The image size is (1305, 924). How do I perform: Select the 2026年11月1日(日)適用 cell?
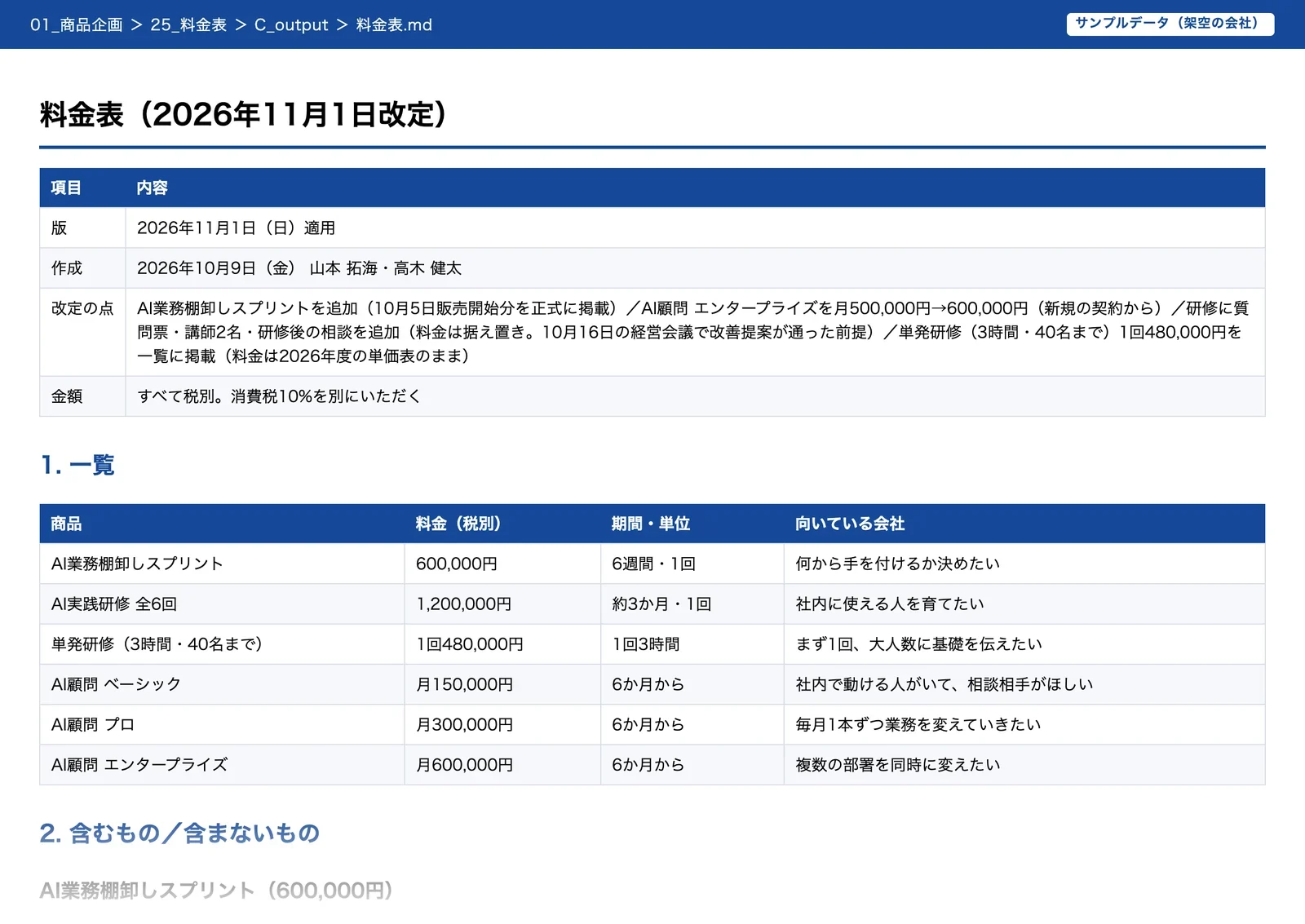[x=695, y=228]
